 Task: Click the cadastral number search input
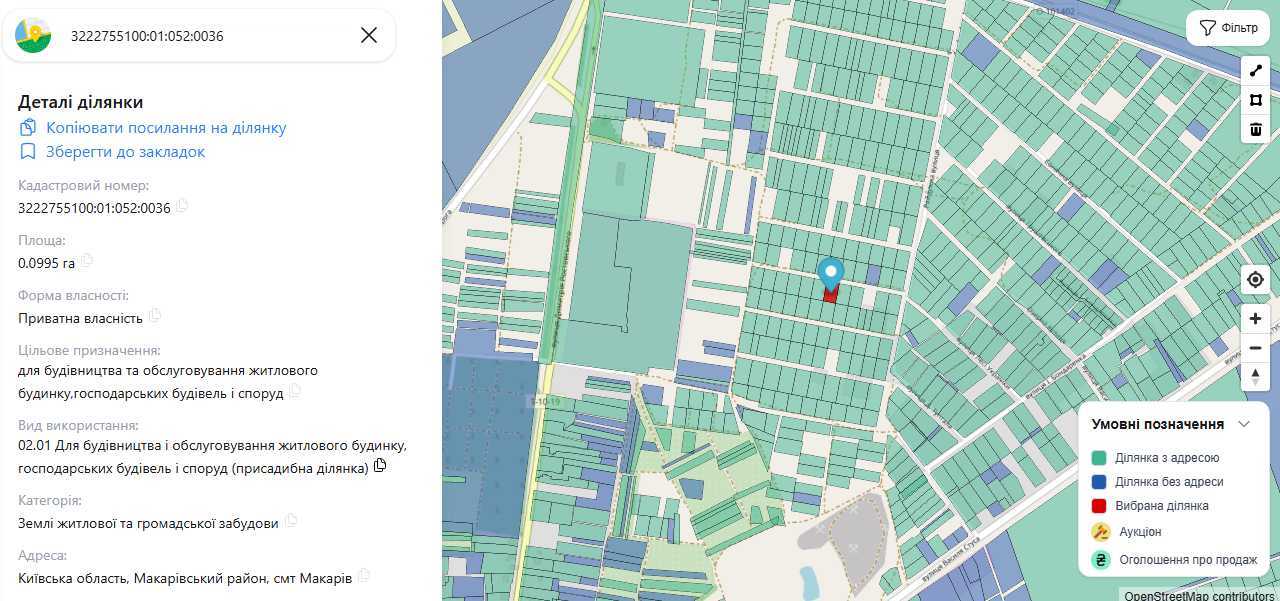[x=200, y=36]
